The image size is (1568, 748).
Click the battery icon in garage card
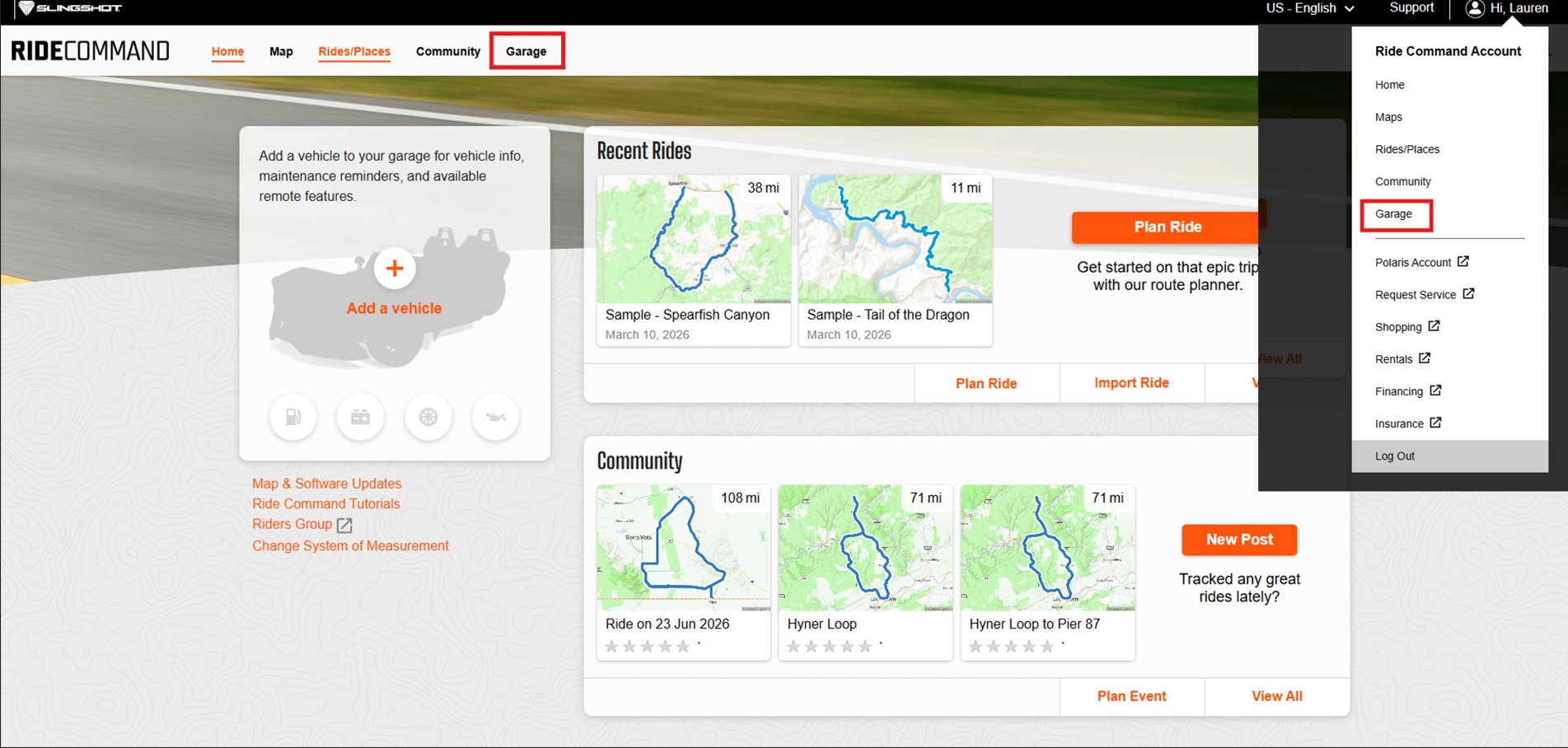click(360, 417)
